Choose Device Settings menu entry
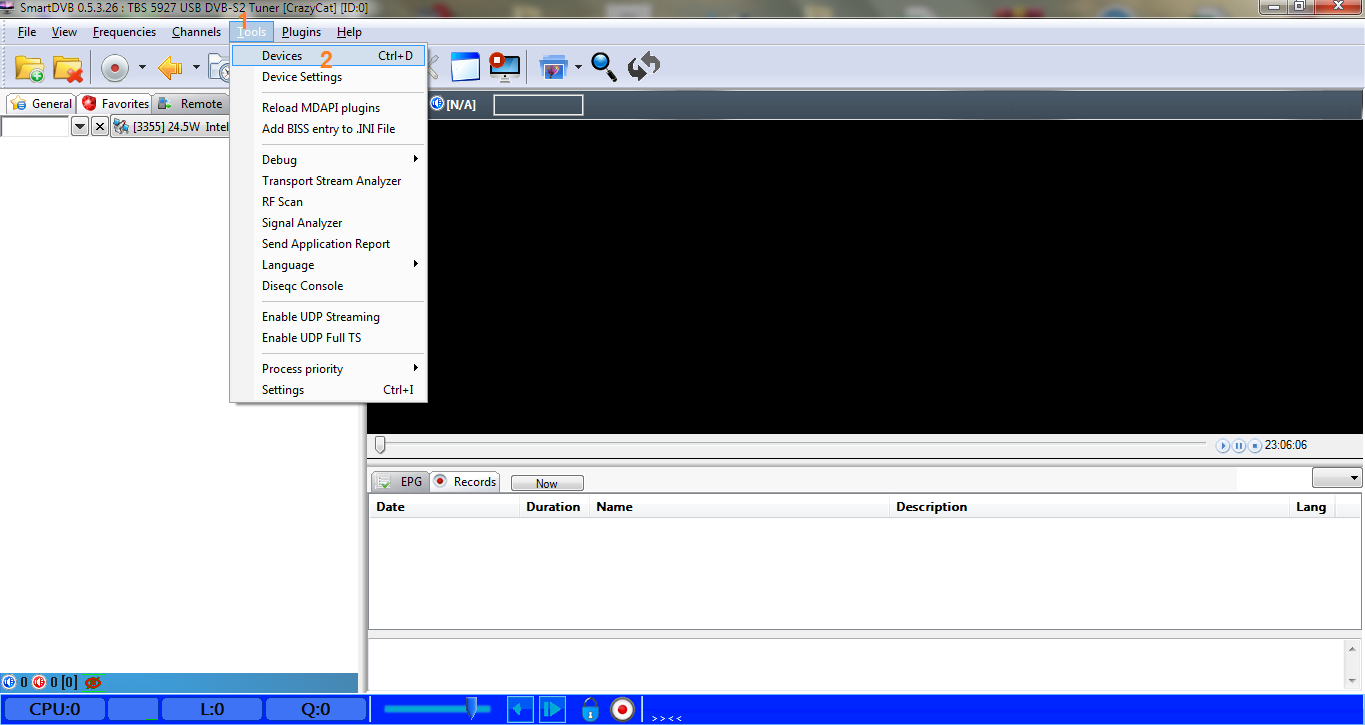1365x725 pixels. click(329, 77)
